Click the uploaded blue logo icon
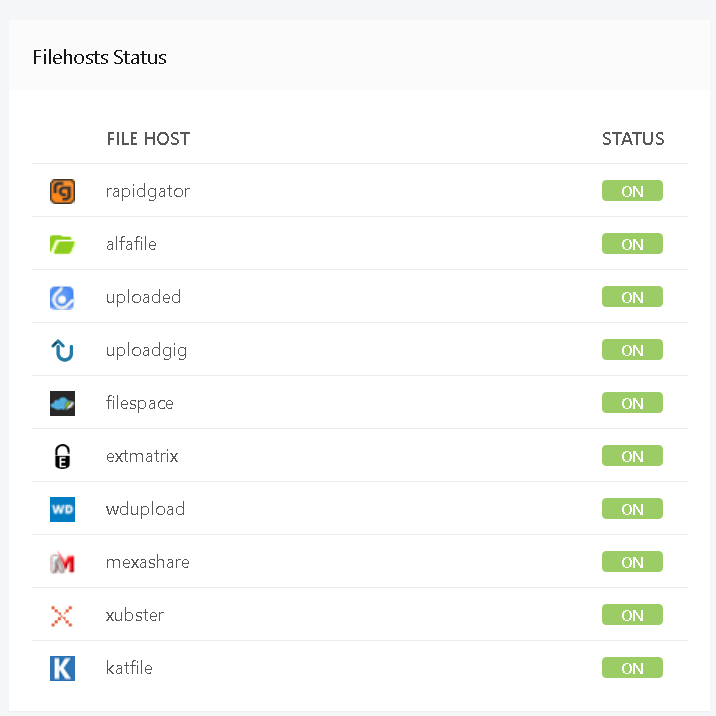 click(x=62, y=297)
